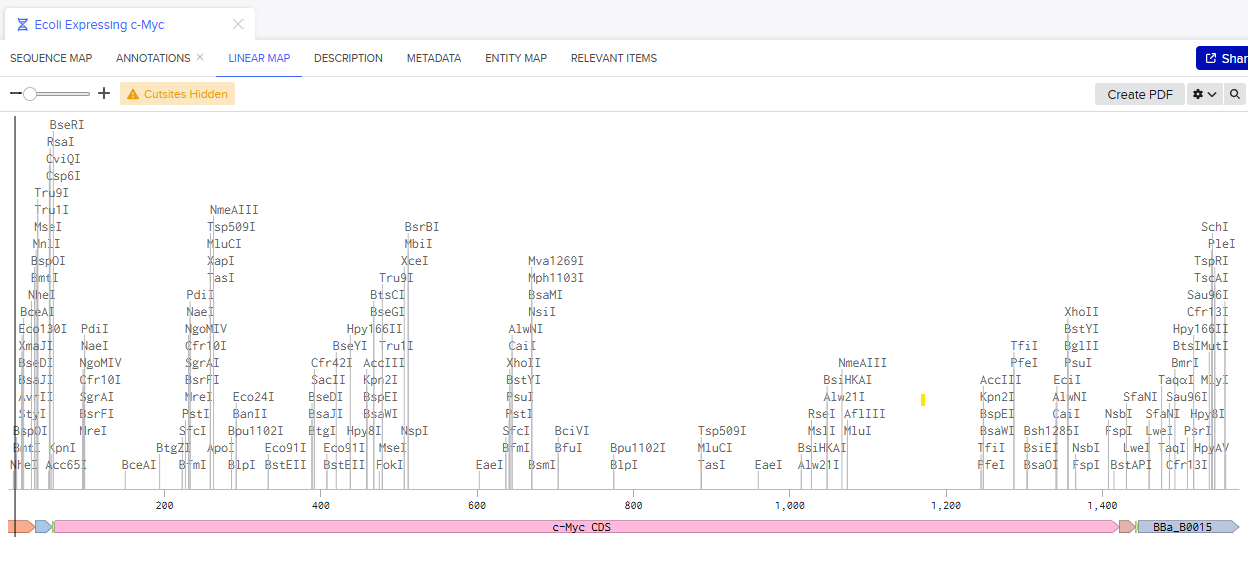Close the Ecoli Expressing c-Myc tab
Screen dimensions: 1248x565
pyautogui.click(x=238, y=24)
